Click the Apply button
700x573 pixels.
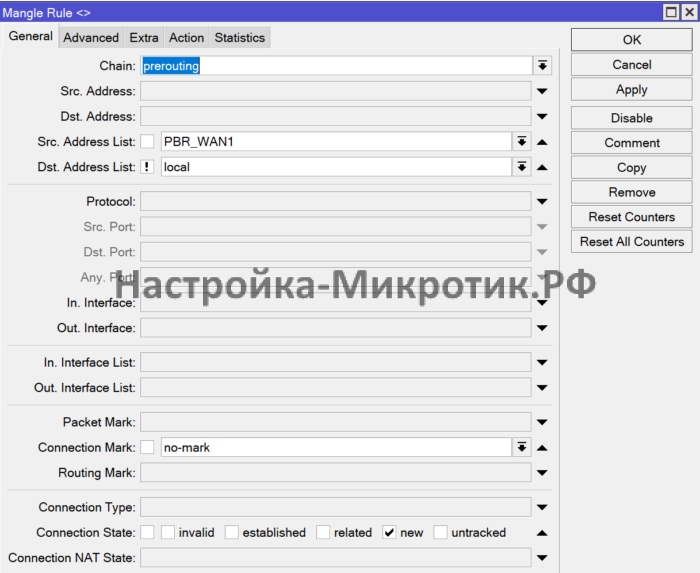tap(631, 89)
